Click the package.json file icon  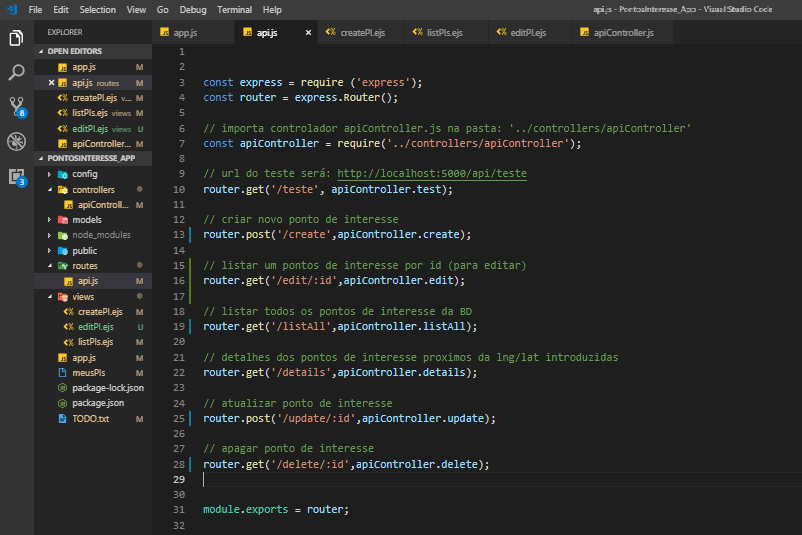[62, 402]
